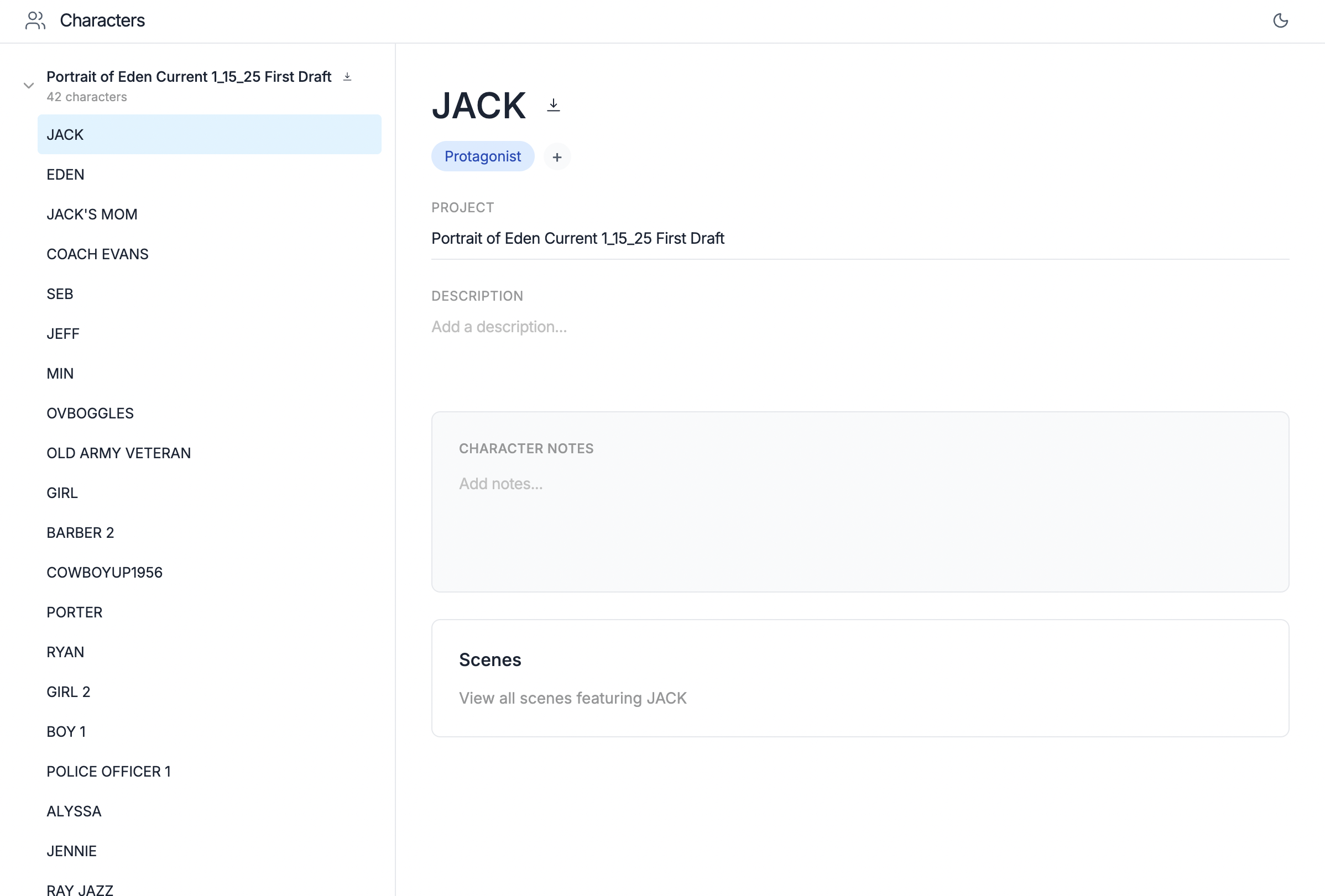This screenshot has height=896, width=1325.
Task: Open the JACK'S MOM character
Action: [92, 214]
